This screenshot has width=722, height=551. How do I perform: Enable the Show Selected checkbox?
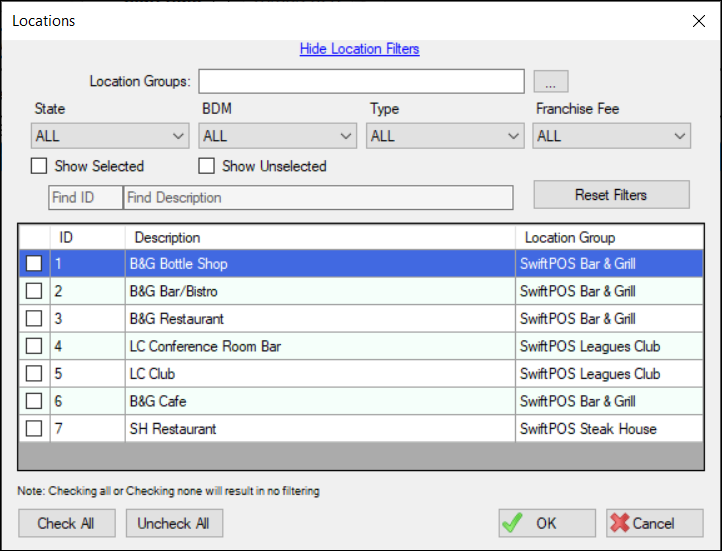point(40,166)
